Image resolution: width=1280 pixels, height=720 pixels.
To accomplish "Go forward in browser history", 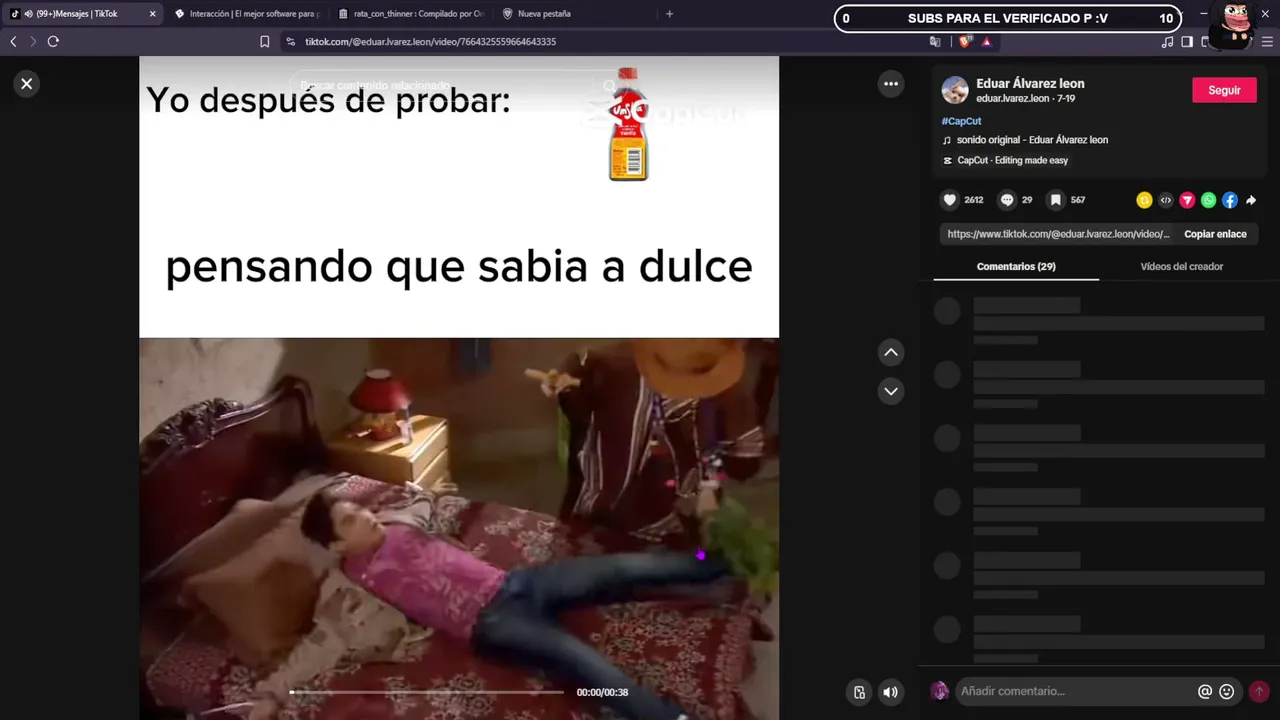I will pos(33,42).
